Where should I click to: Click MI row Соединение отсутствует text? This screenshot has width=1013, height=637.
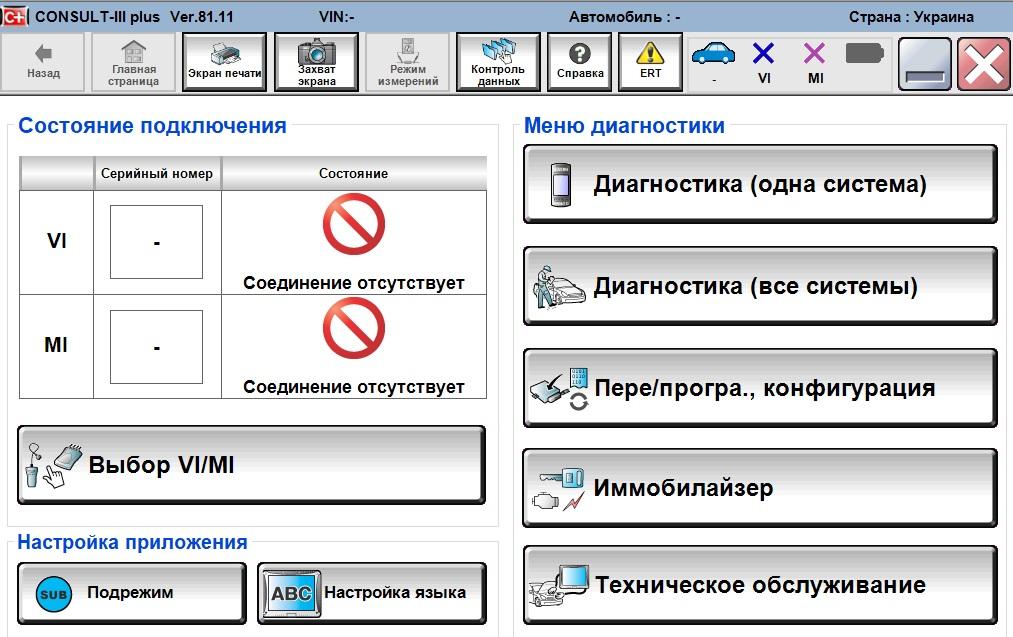353,387
